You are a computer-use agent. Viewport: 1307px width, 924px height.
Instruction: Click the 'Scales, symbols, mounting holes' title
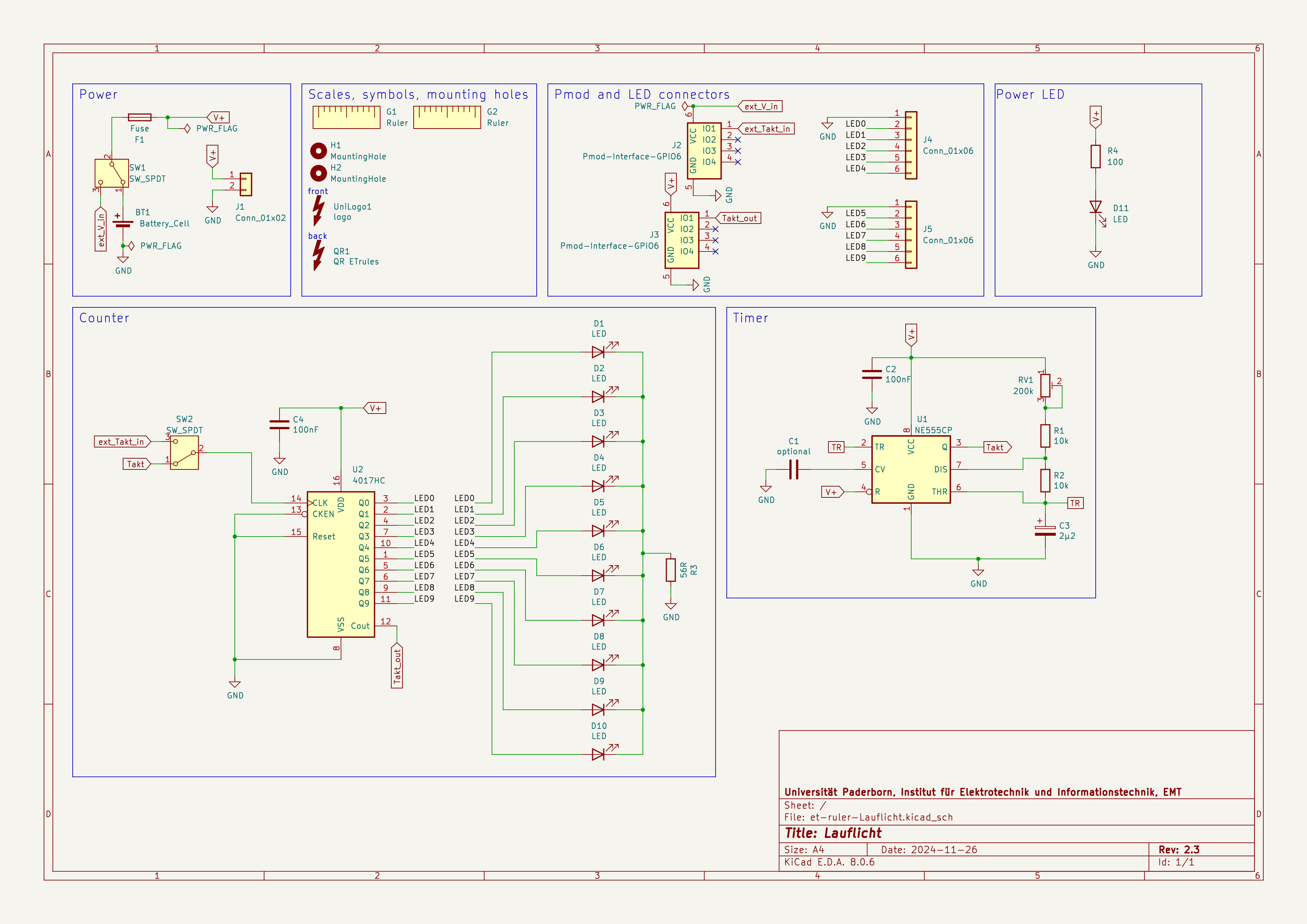pos(419,94)
